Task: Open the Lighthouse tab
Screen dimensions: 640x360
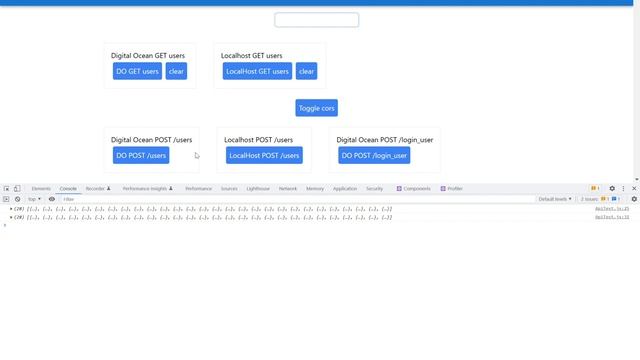Action: tap(258, 189)
